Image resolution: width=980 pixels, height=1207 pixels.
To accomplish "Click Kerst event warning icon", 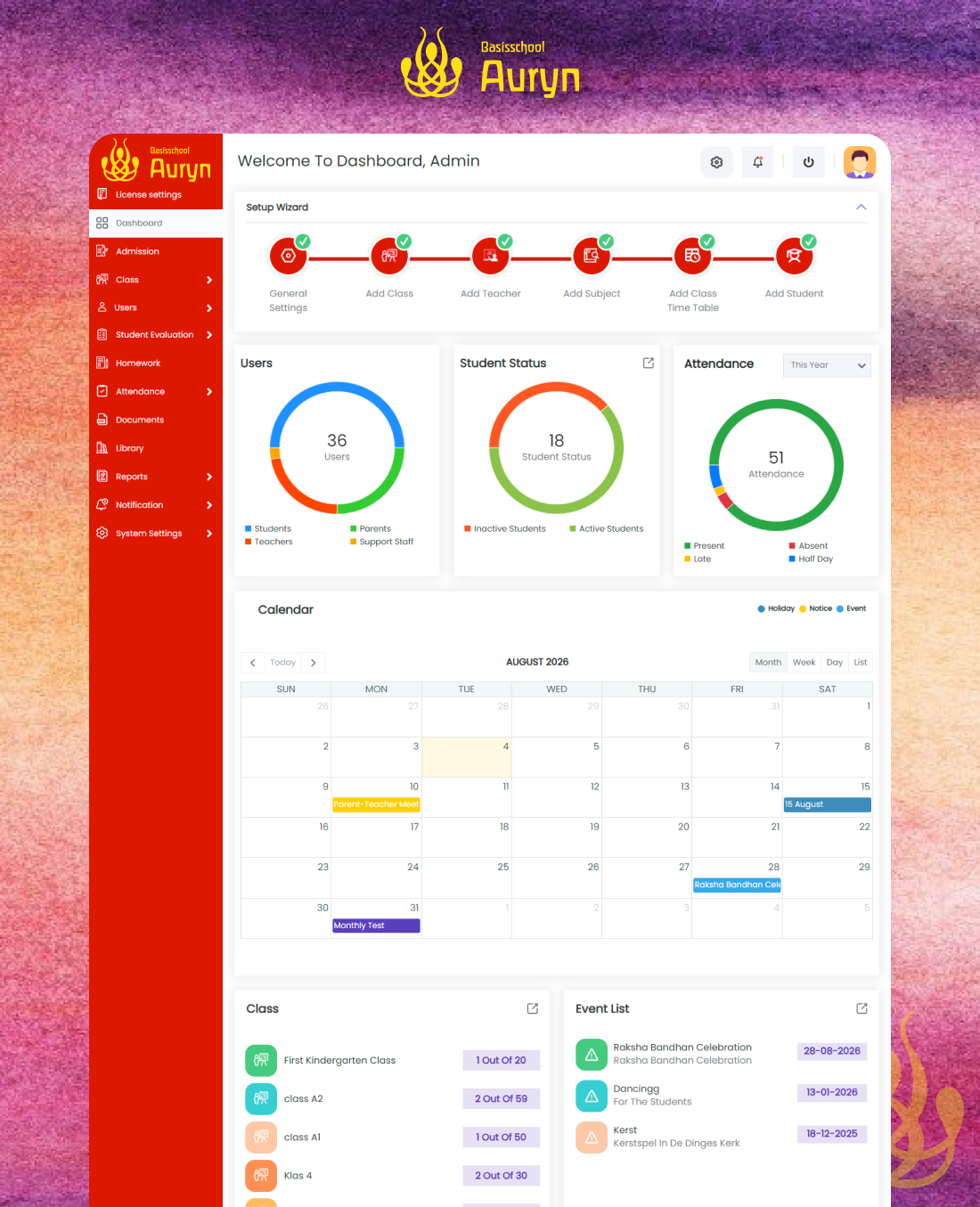I will tap(592, 1138).
